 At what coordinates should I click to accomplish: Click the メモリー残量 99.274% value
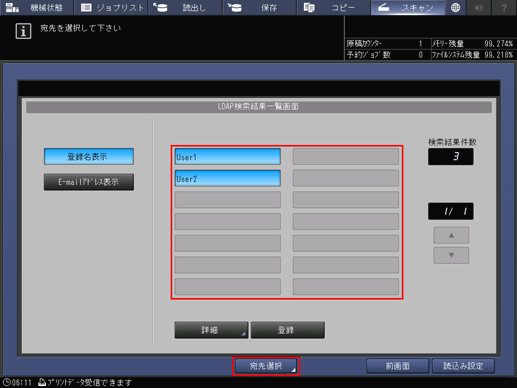499,44
